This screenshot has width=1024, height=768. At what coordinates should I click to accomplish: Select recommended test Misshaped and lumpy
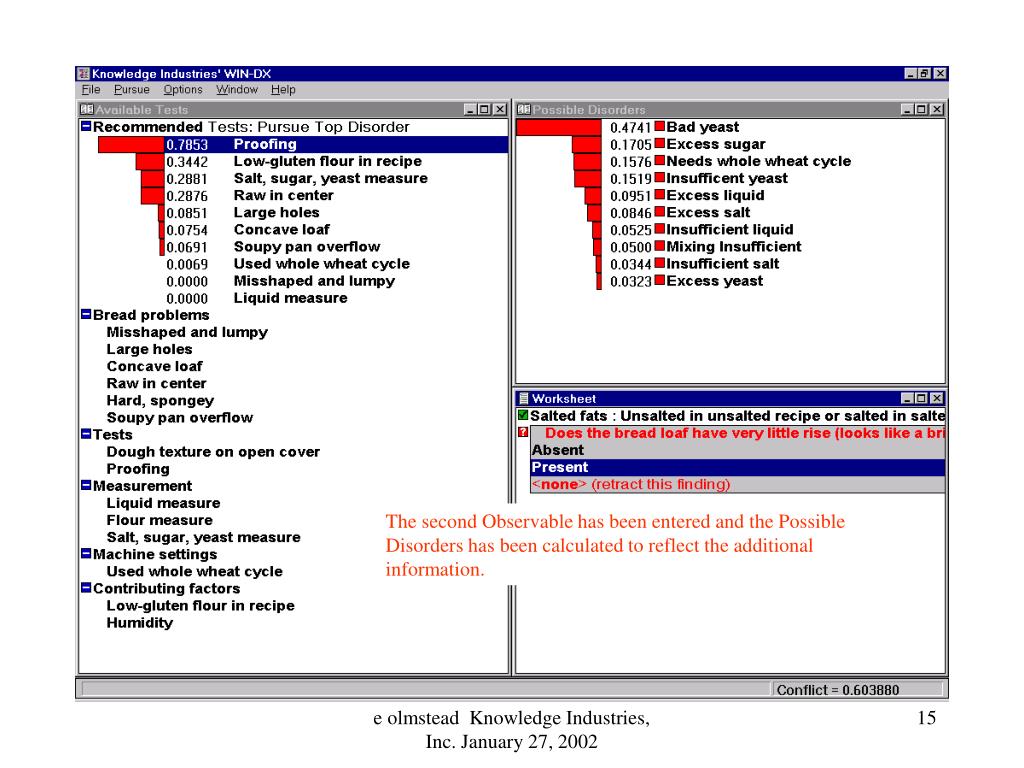(x=314, y=281)
